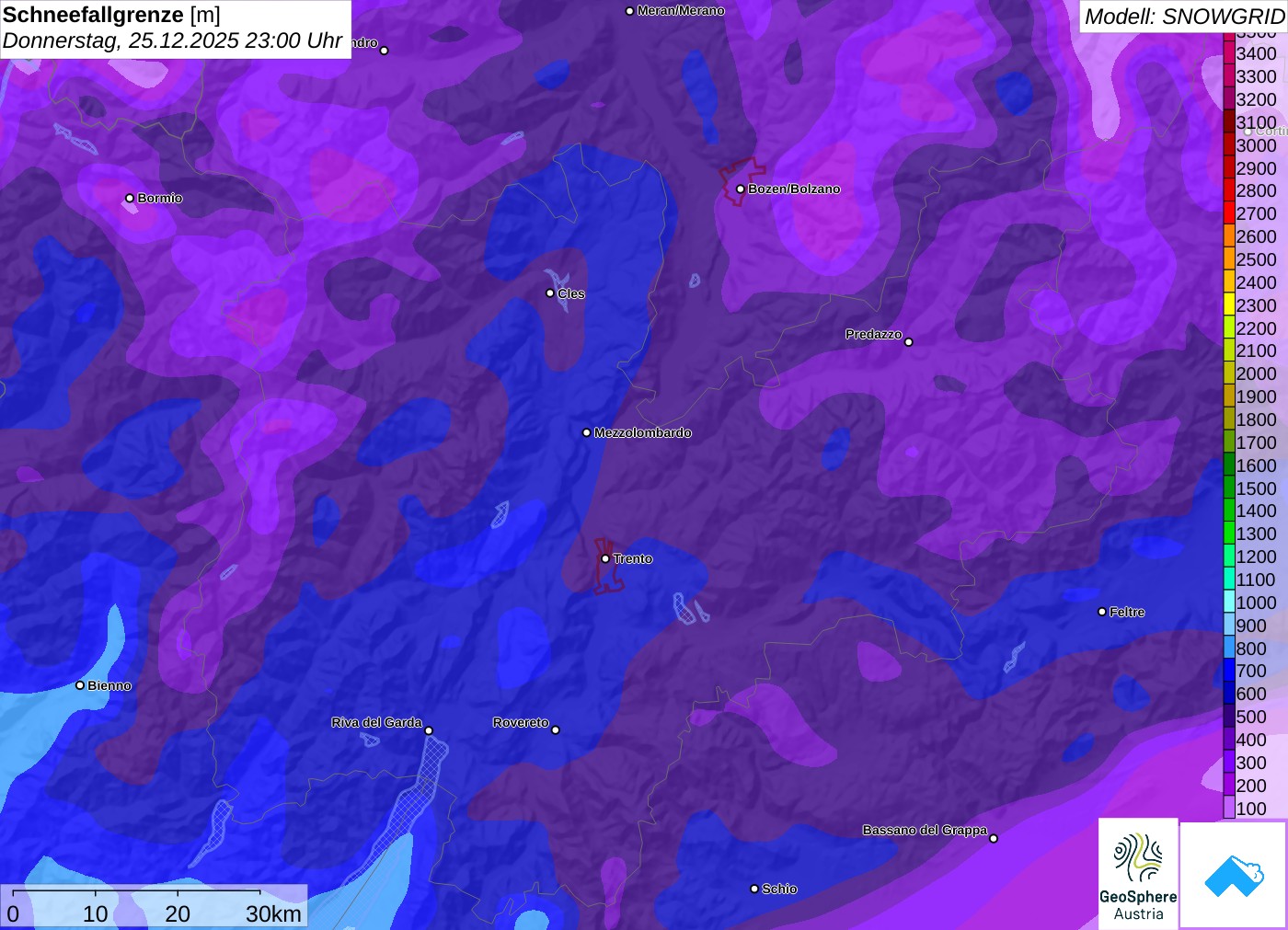The height and width of the screenshot is (930, 1288).
Task: Click the GeoSphere Austria logo
Action: (x=1138, y=874)
